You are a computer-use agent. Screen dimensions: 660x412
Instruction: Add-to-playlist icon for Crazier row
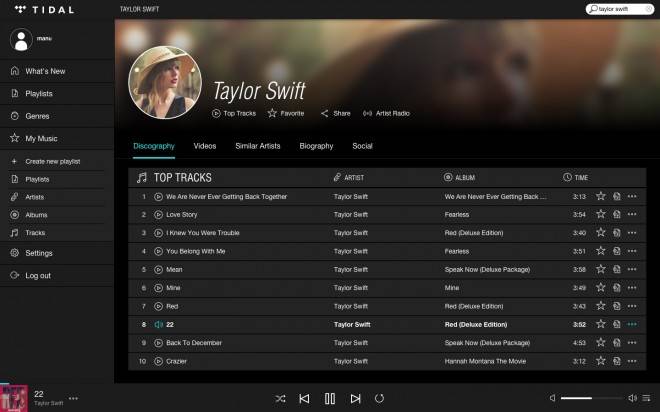click(x=617, y=361)
